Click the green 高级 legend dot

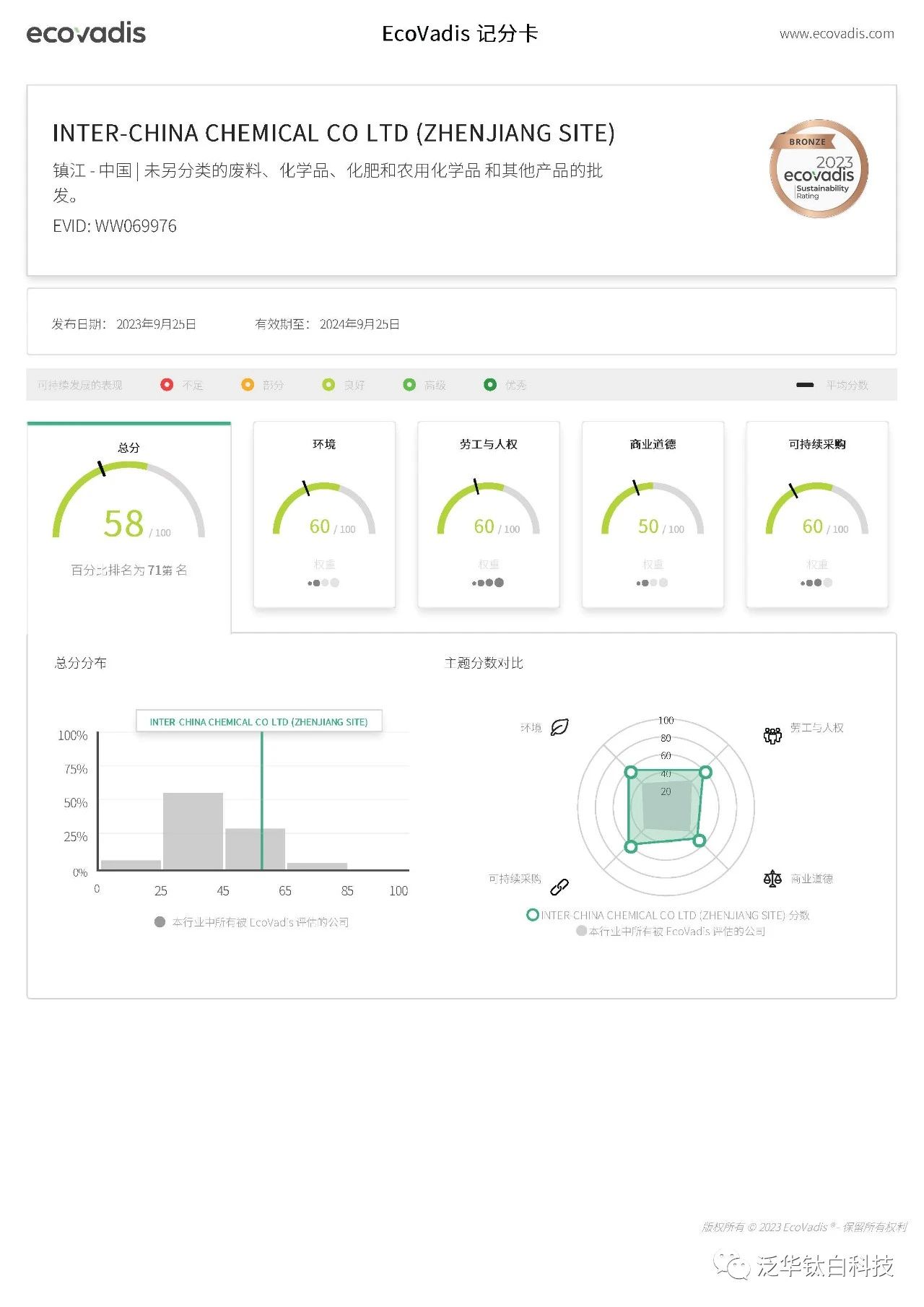click(x=409, y=385)
